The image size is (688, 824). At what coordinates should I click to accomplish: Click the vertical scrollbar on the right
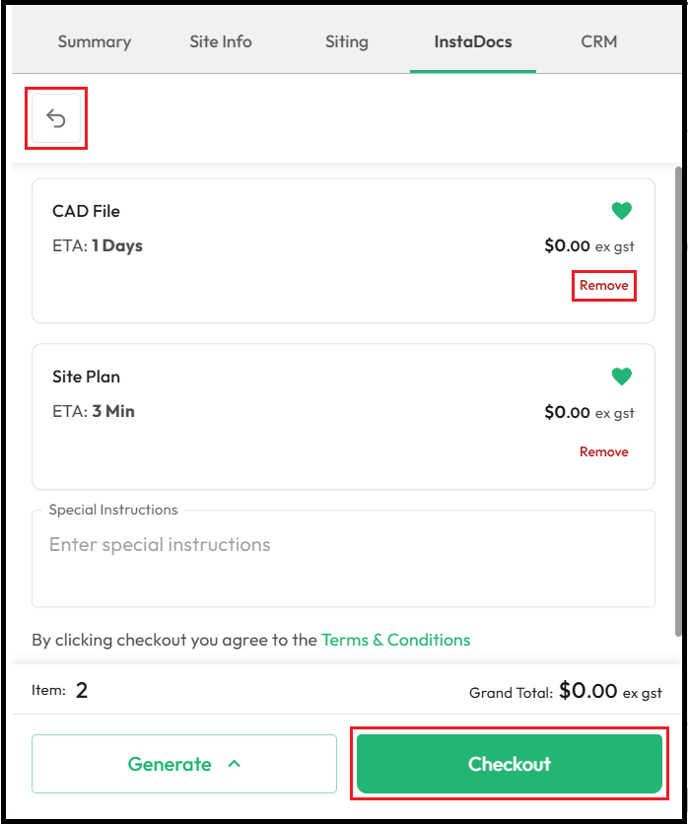coord(678,402)
